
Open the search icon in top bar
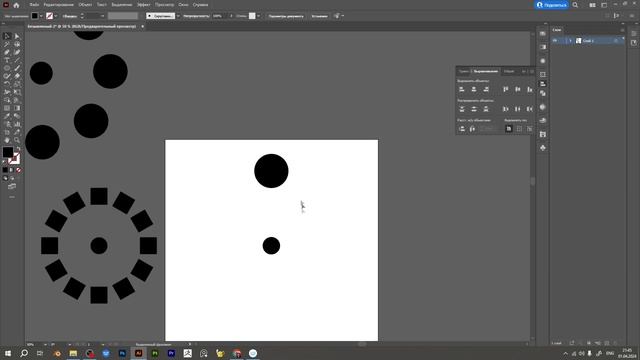(575, 5)
